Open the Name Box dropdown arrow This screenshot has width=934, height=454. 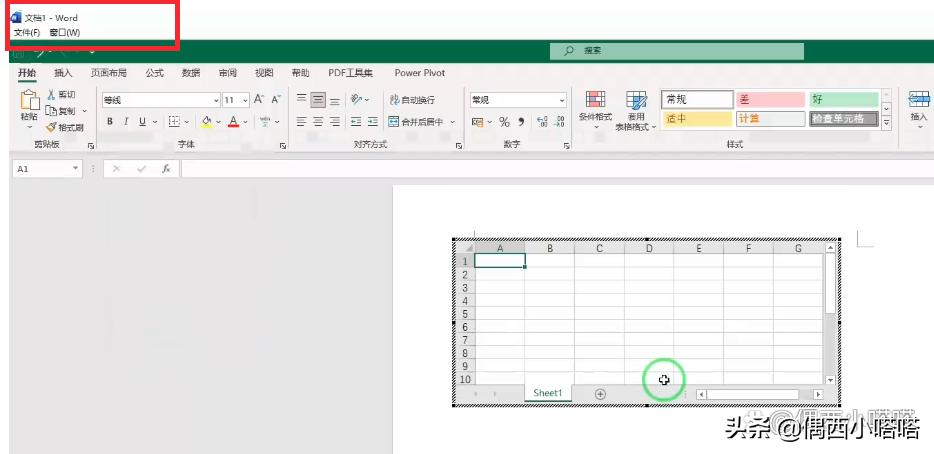76,169
